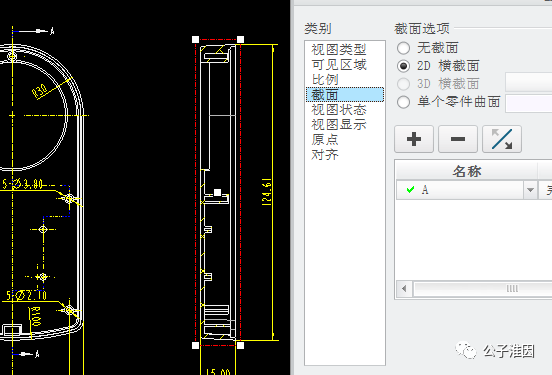
Task: Select 对齐 in category list
Action: point(325,155)
